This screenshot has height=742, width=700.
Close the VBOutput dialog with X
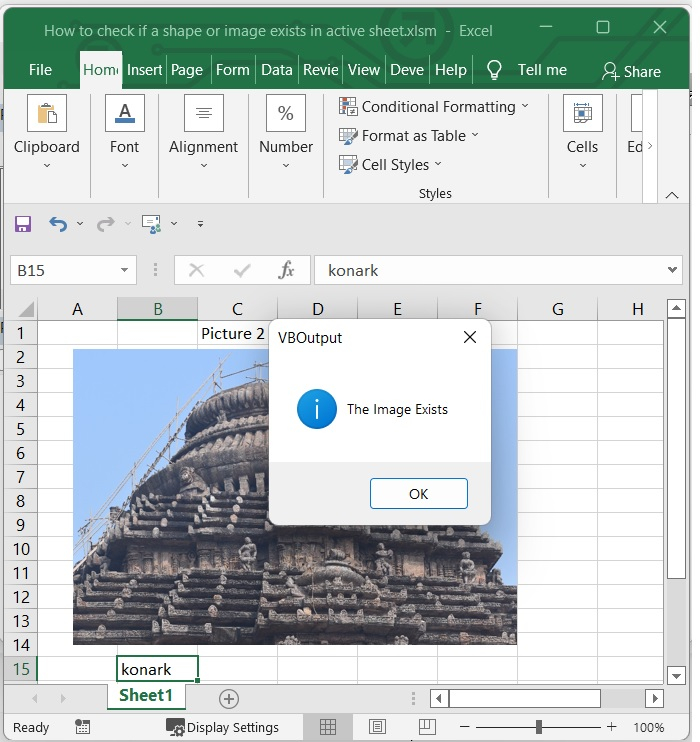pyautogui.click(x=470, y=337)
